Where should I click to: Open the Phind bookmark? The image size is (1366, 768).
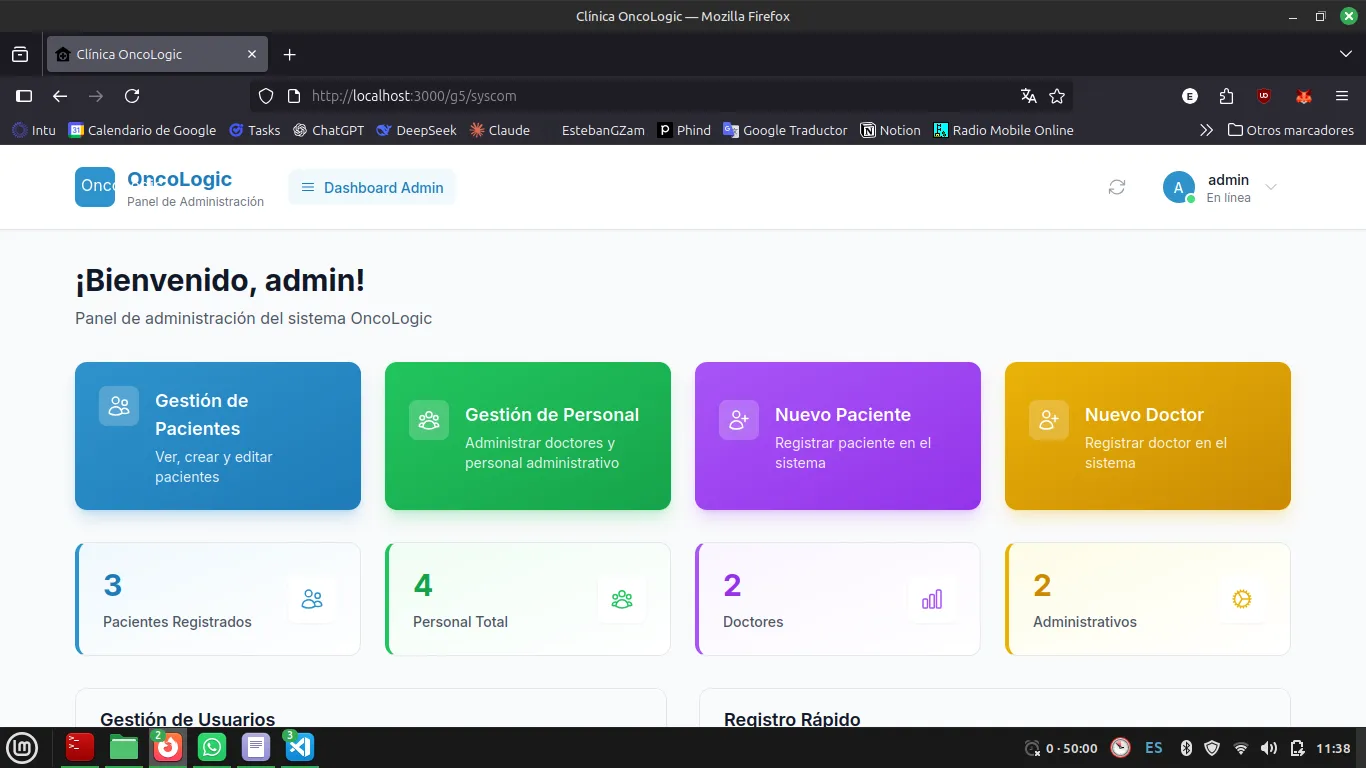coord(684,130)
